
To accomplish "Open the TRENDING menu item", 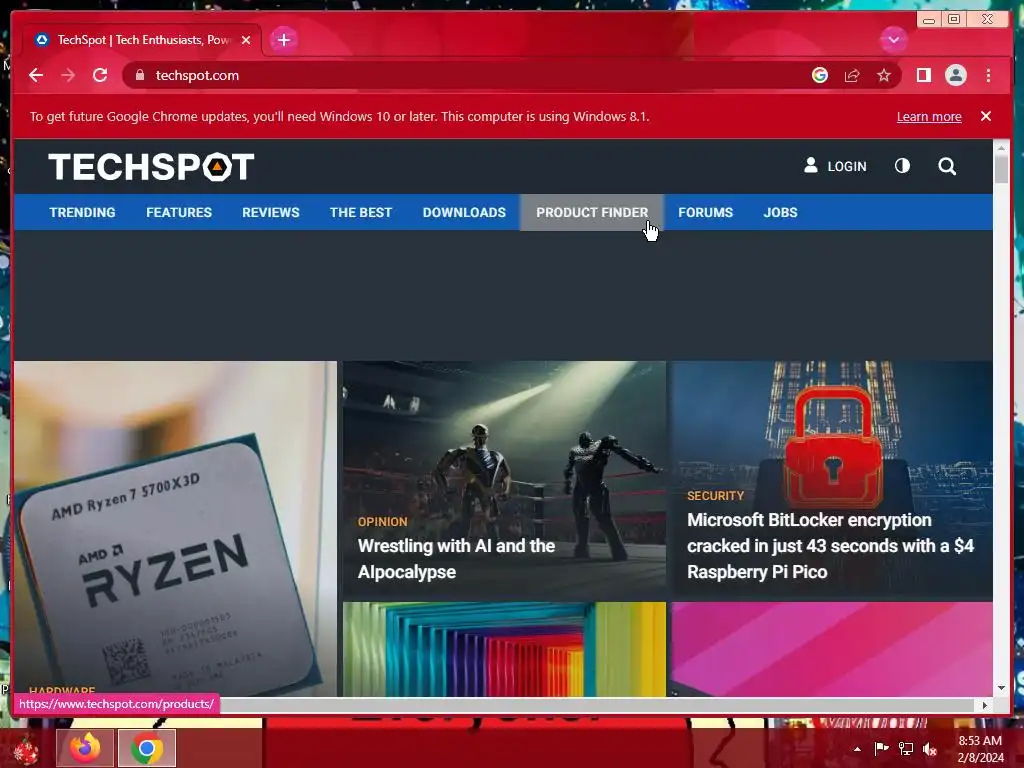I will [82, 212].
